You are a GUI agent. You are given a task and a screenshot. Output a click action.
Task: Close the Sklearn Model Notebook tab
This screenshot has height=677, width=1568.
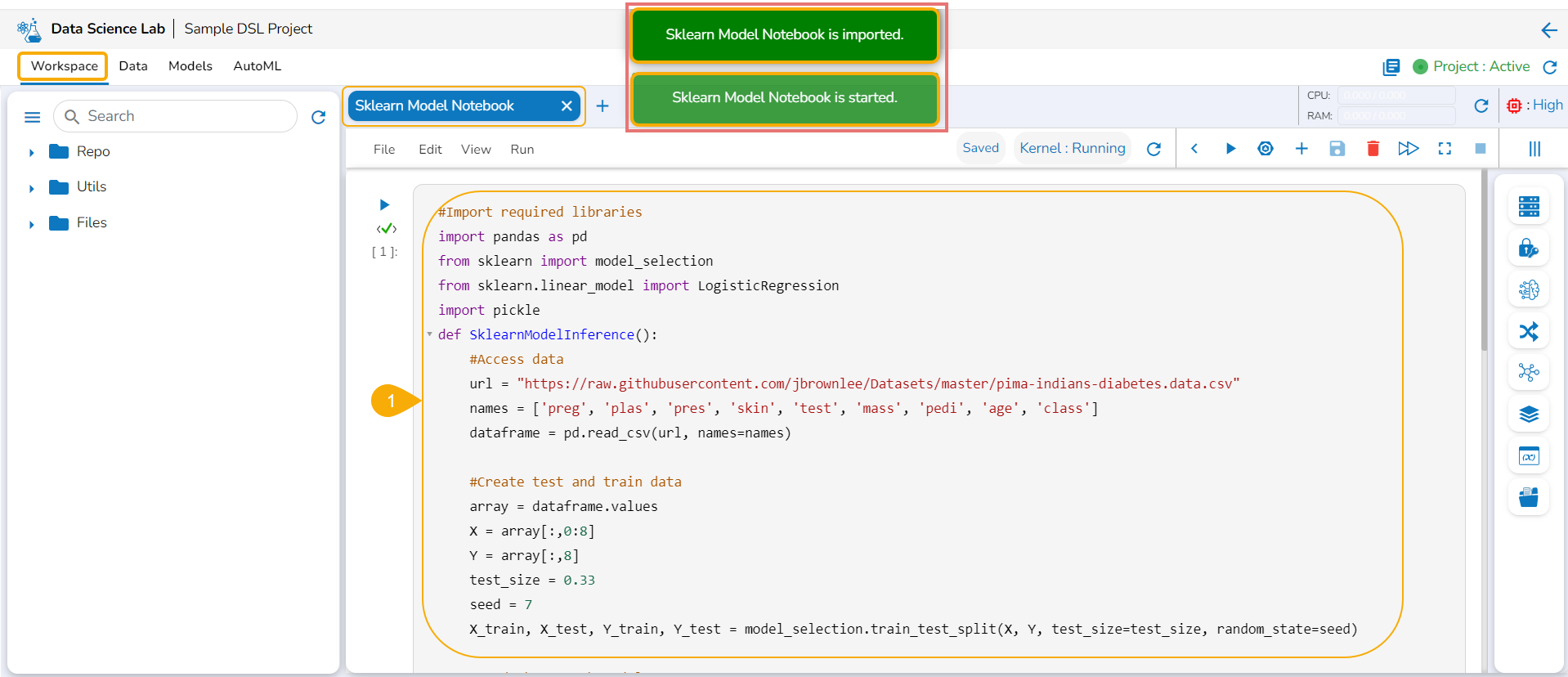(567, 106)
